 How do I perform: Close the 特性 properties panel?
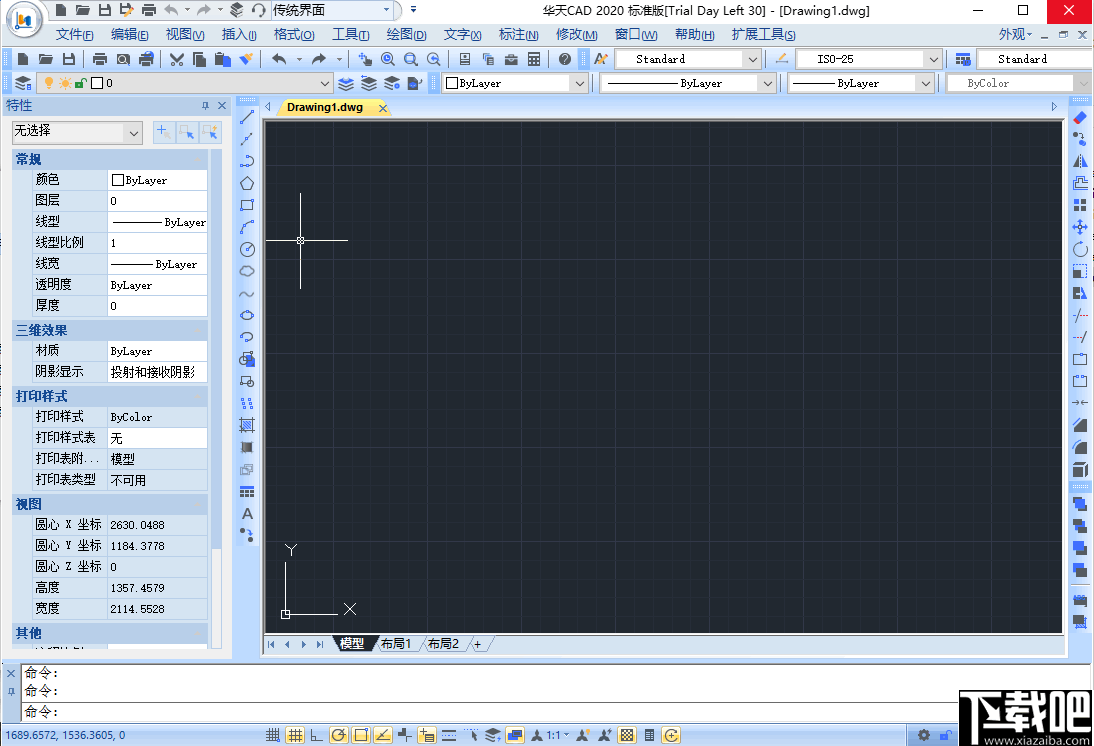[x=222, y=105]
